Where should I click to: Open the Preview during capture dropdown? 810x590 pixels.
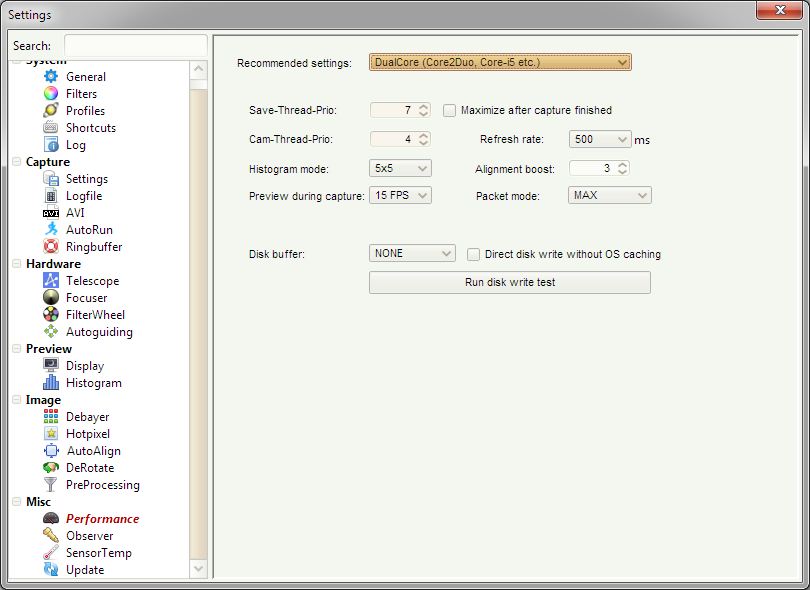400,195
